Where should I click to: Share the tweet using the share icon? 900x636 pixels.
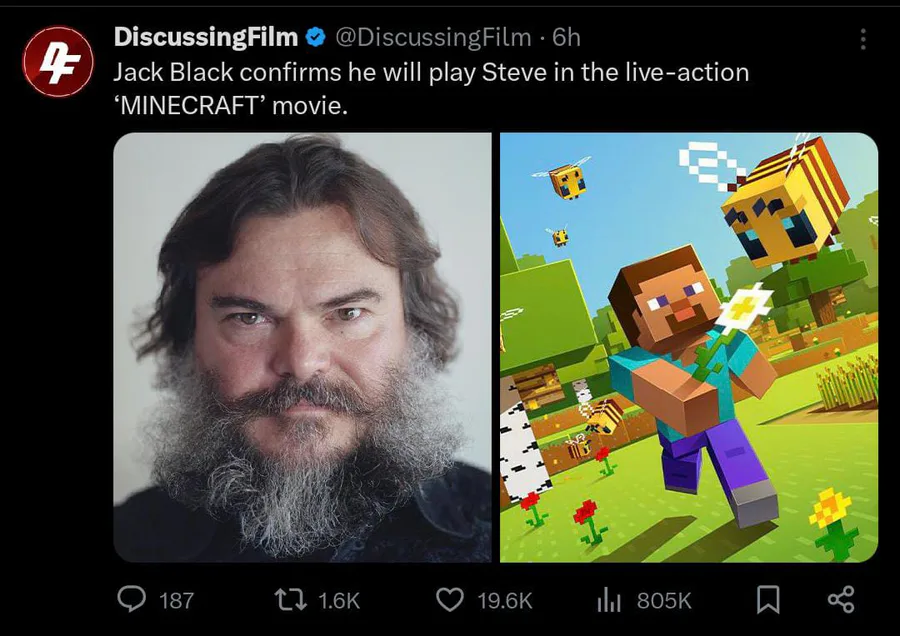coord(841,599)
